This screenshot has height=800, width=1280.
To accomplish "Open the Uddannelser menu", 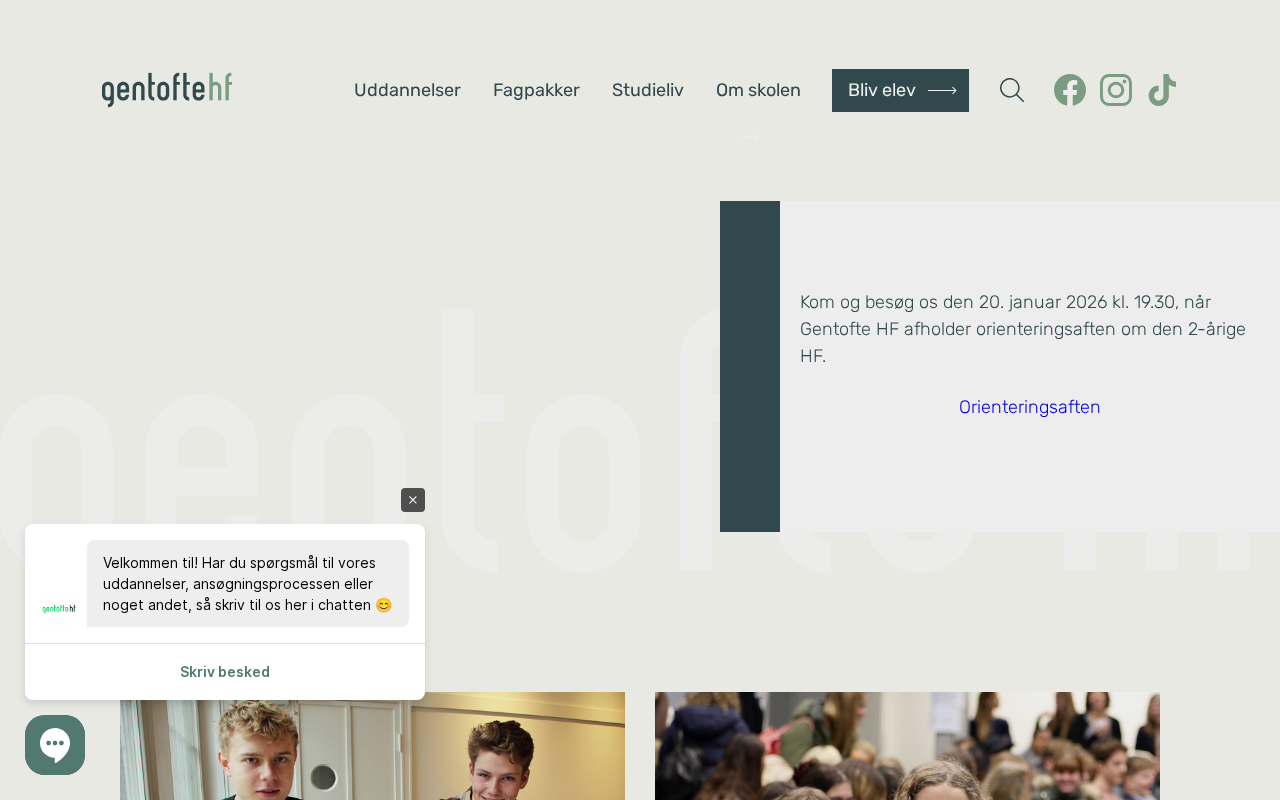I will 407,90.
